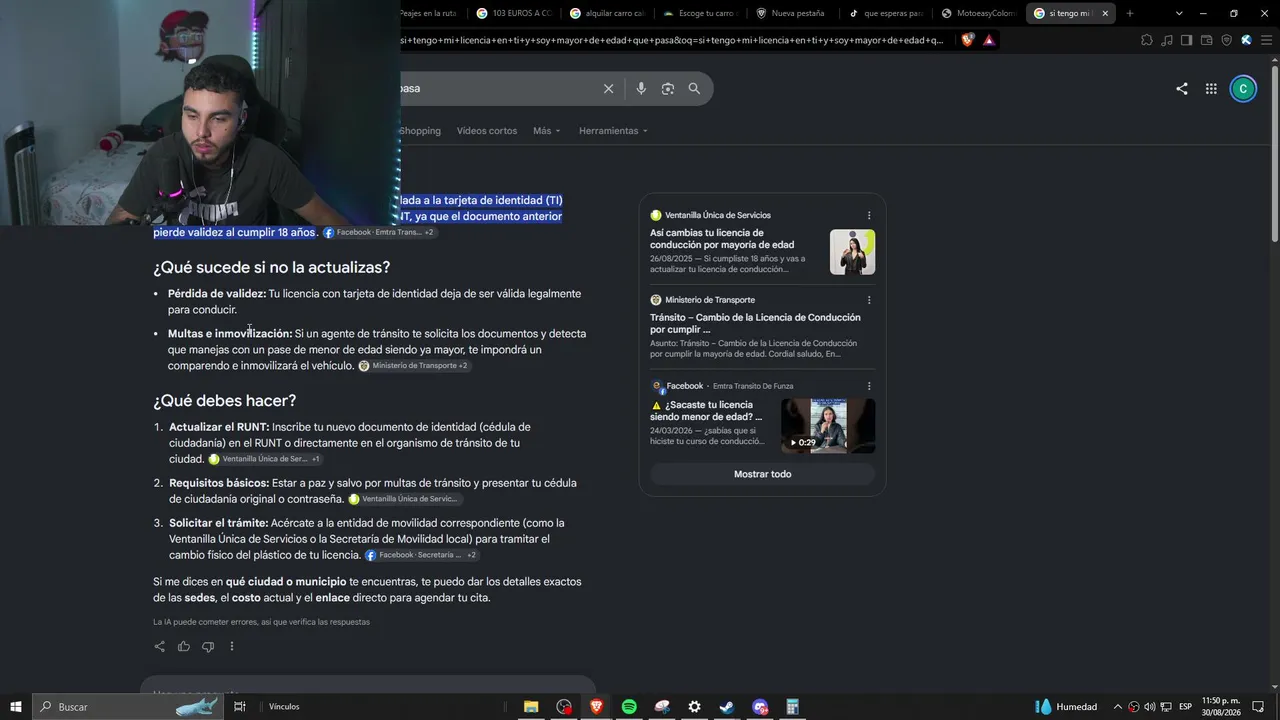Open Task View on the taskbar
1280x720 pixels.
click(x=240, y=707)
